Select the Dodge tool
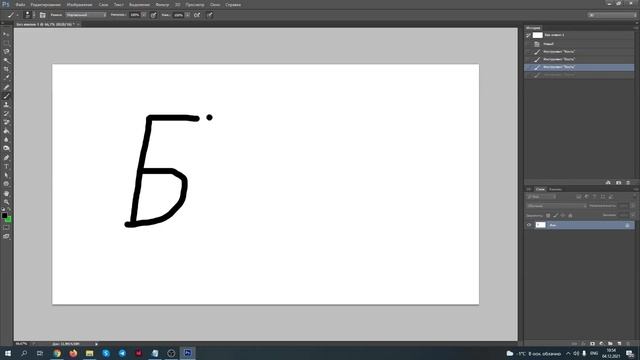The height and width of the screenshot is (360, 640). (x=6, y=148)
